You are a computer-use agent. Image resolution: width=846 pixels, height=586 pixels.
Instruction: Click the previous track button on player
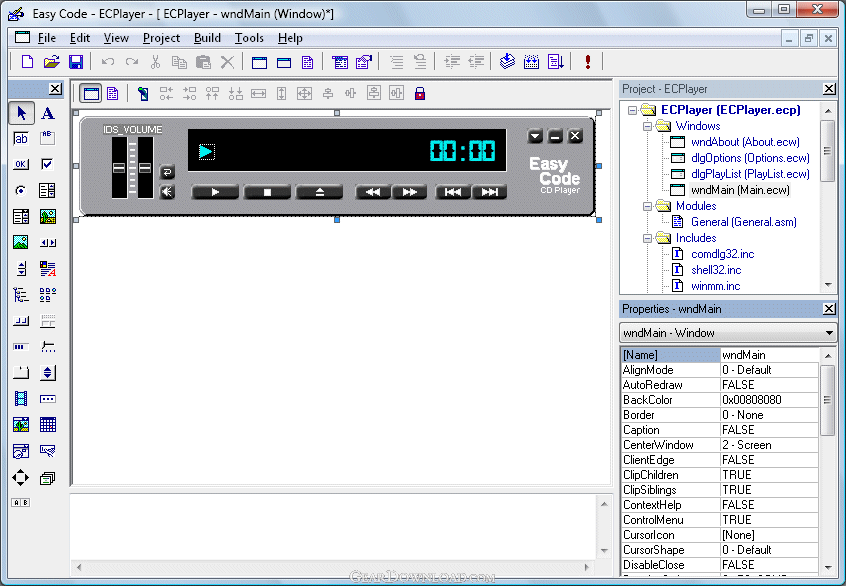coord(453,192)
